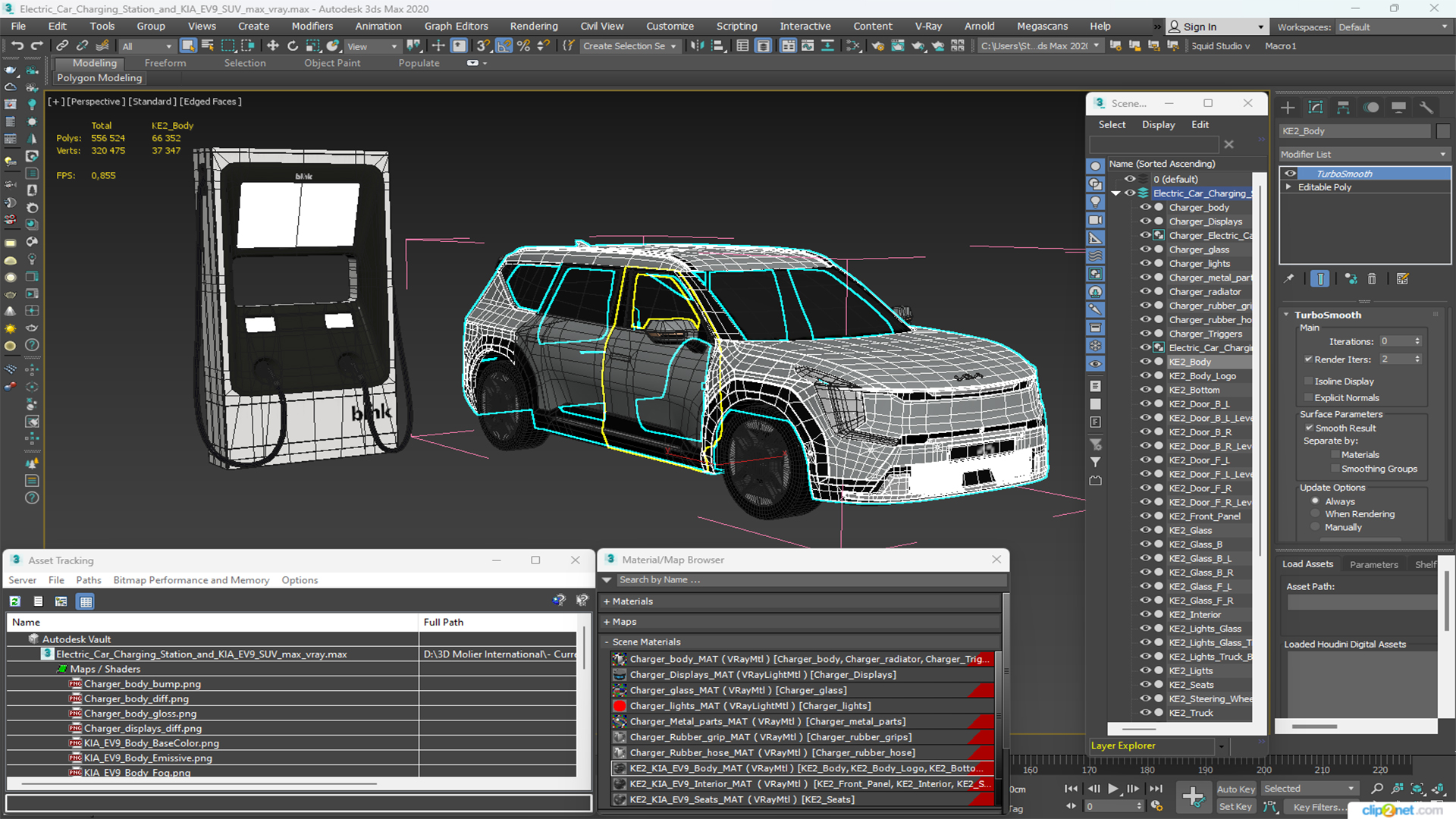Open the Key filter Selected dropdown
This screenshot has width=1456, height=819.
click(1309, 789)
